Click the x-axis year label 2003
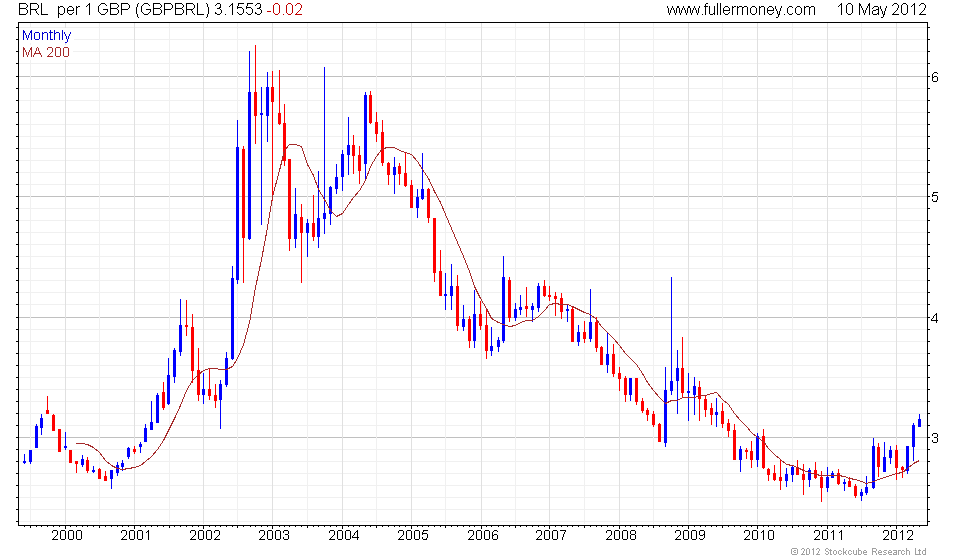Screen dimensions: 980x560 tap(274, 535)
